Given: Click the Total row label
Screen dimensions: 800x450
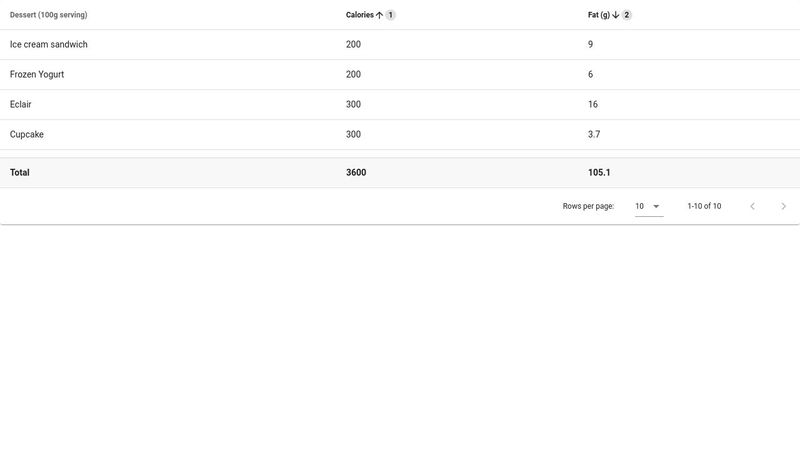Looking at the screenshot, I should pyautogui.click(x=19, y=172).
